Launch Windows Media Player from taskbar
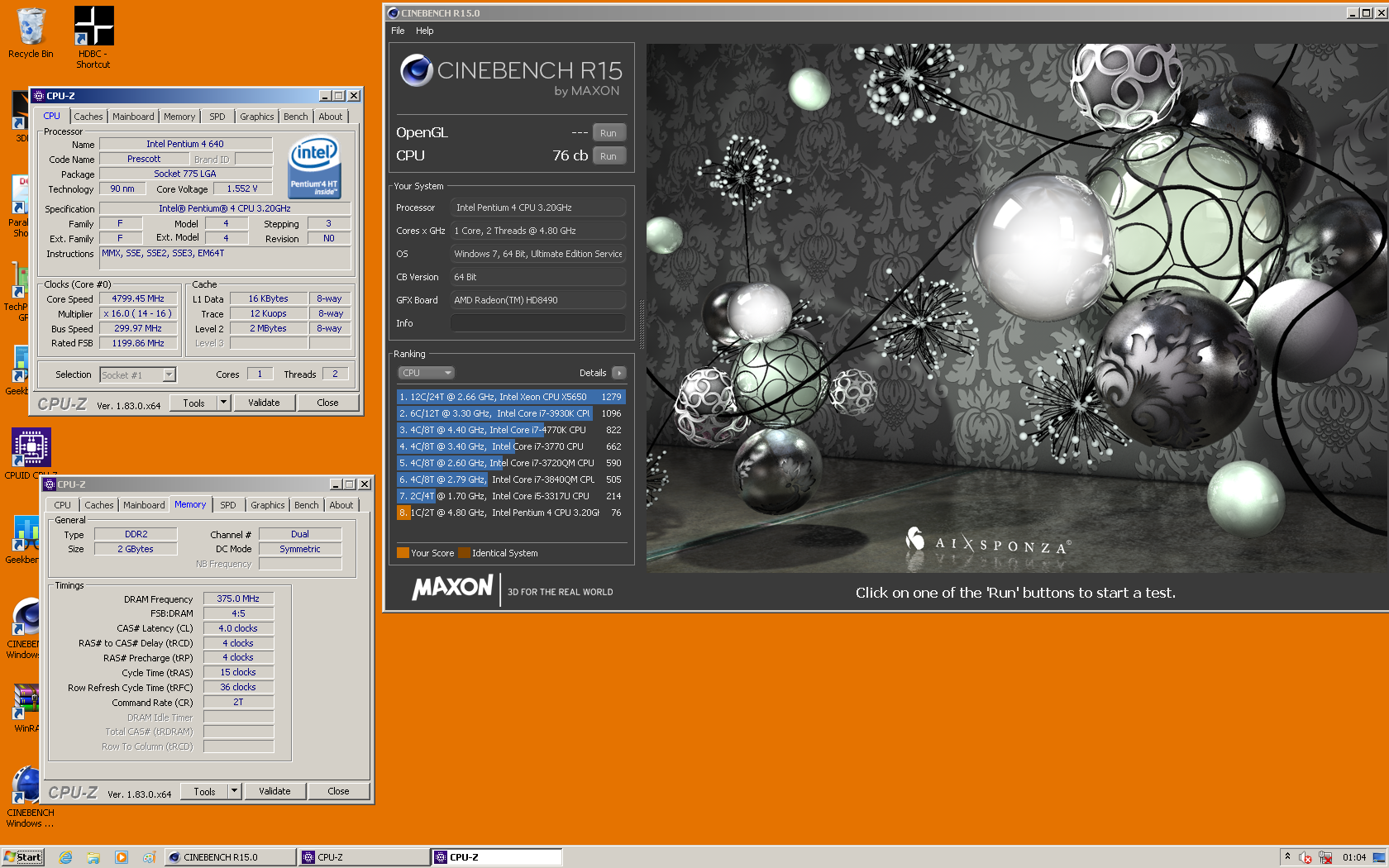The height and width of the screenshot is (868, 1389). [x=122, y=857]
